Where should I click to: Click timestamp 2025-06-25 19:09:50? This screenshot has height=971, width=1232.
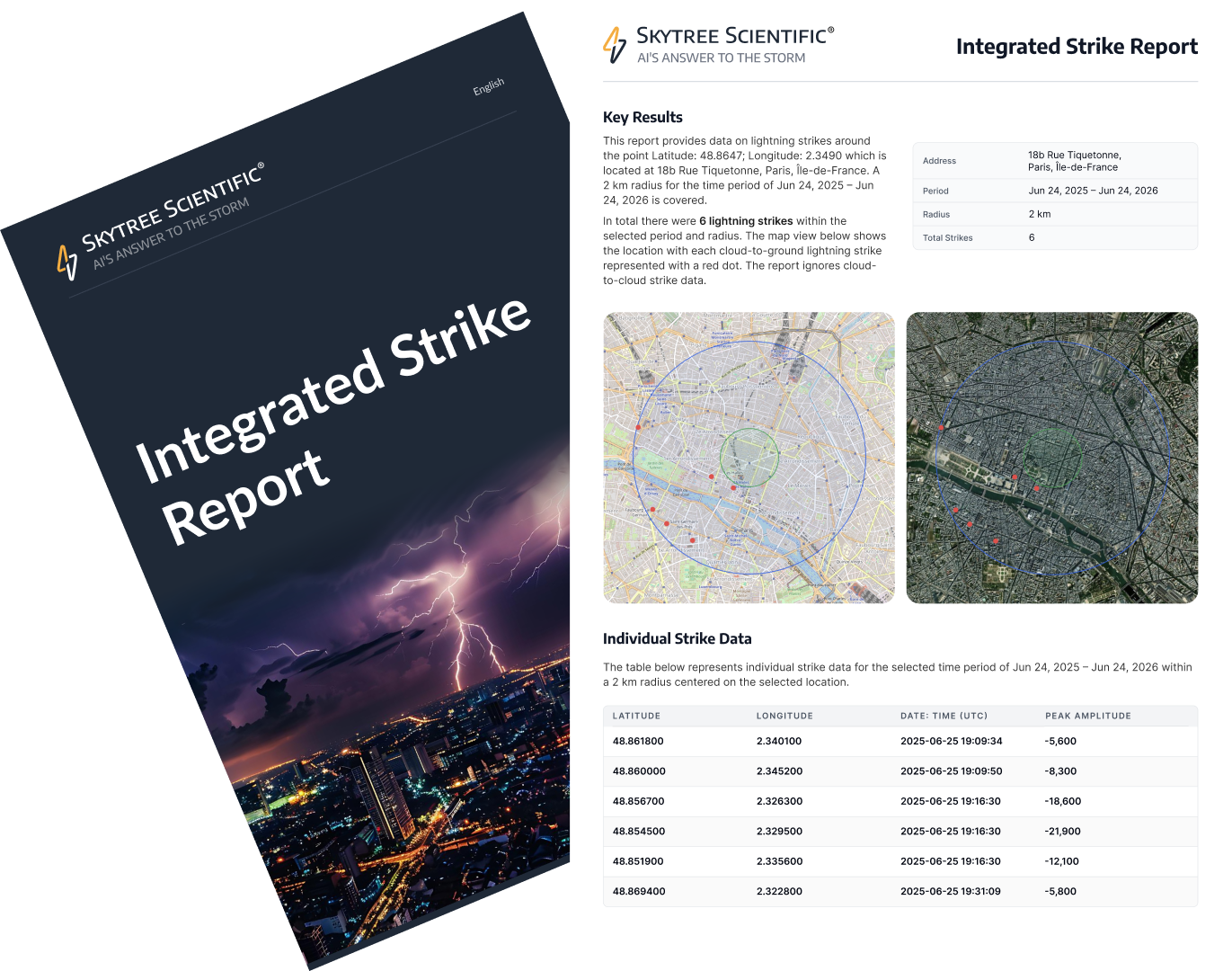951,771
